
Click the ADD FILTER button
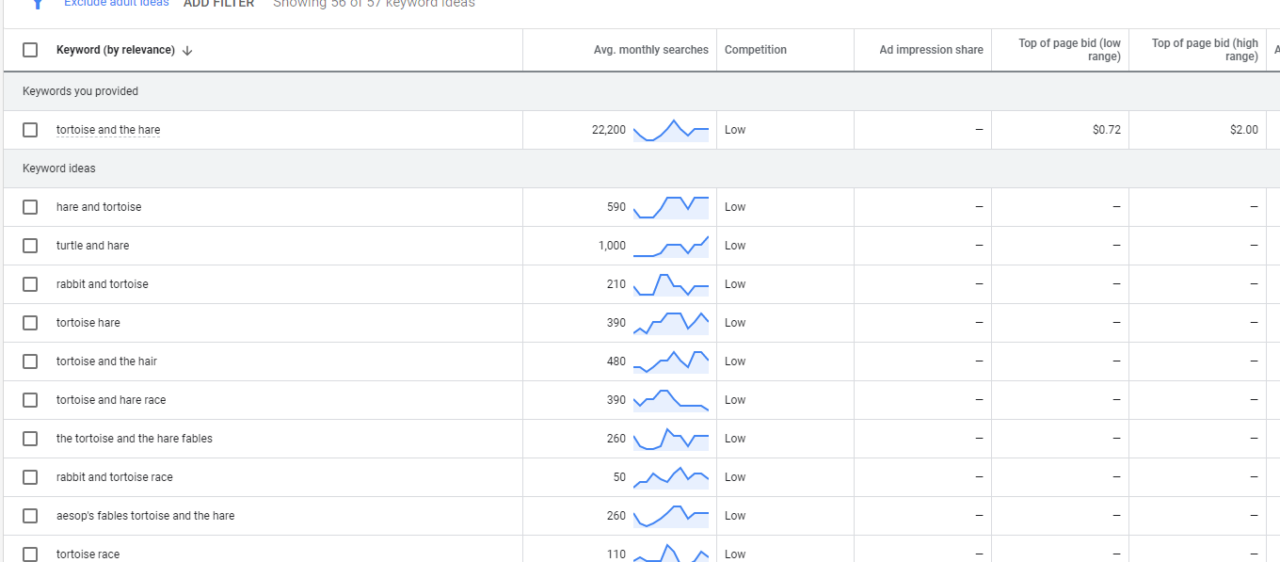[x=219, y=4]
